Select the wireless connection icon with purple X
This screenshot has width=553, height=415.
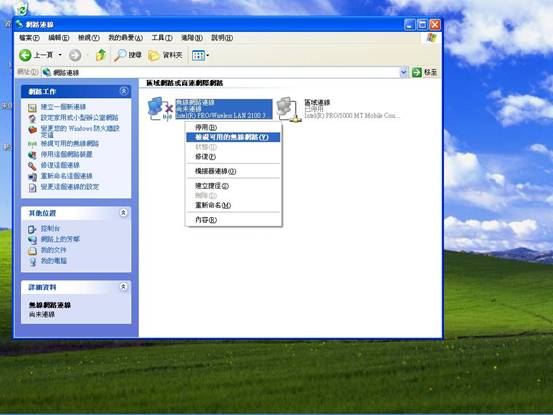(160, 109)
